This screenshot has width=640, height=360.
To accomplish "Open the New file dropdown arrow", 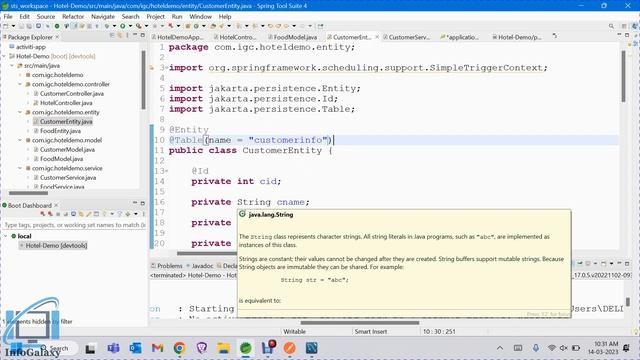I will coord(13,26).
